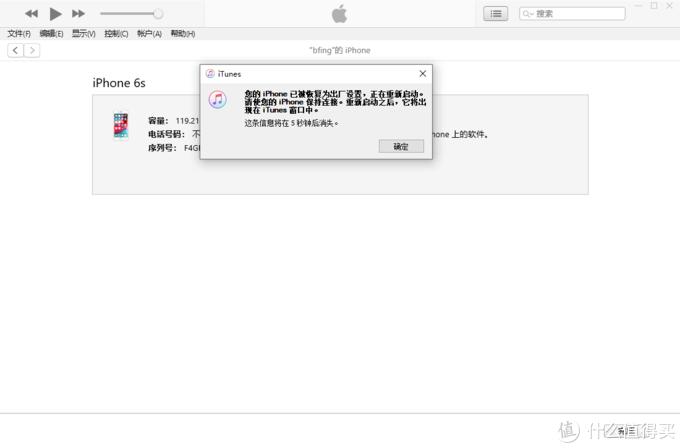Click the rewind previous track button
680x448 pixels.
click(x=31, y=14)
